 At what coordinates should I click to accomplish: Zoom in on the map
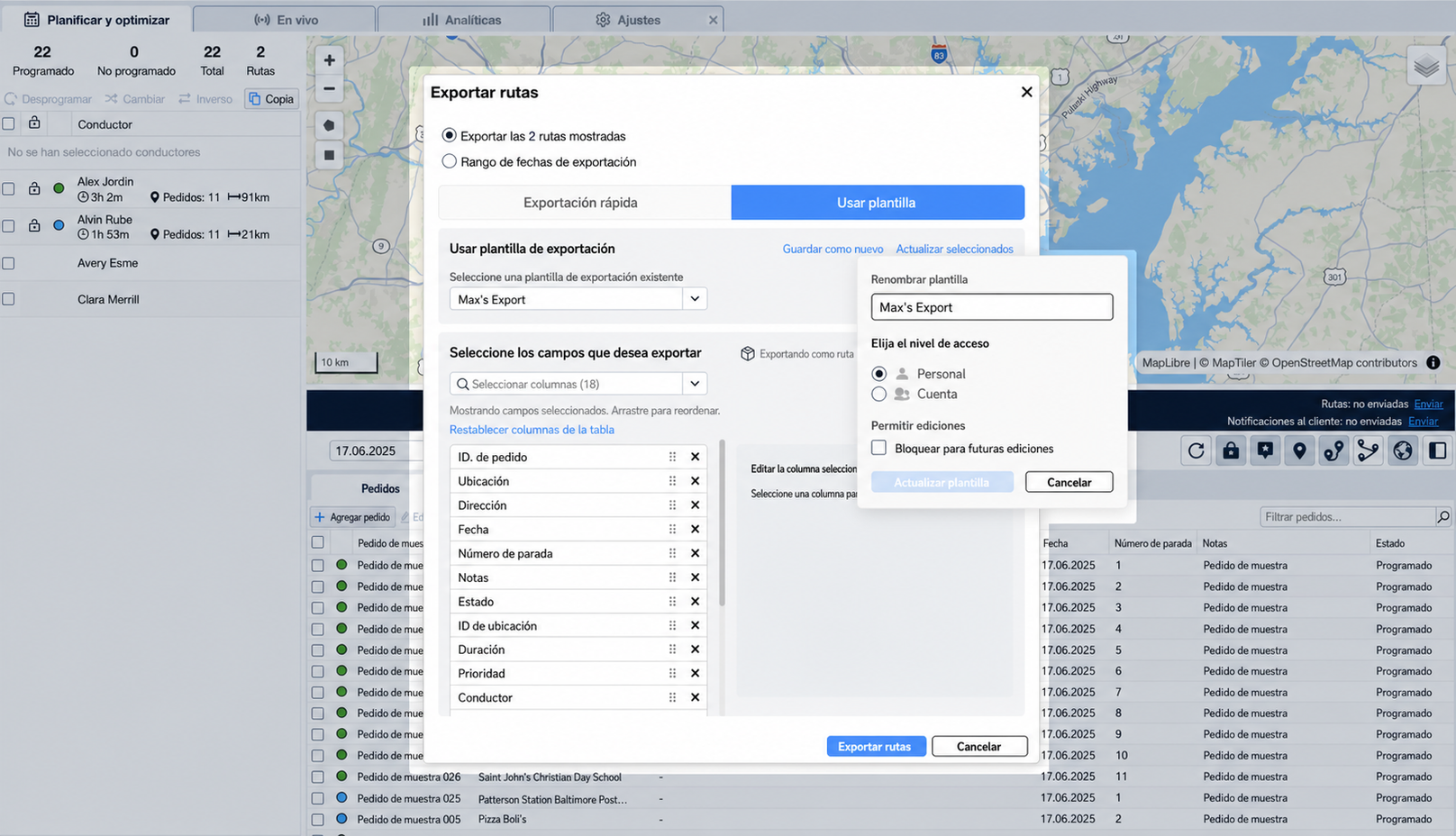[x=329, y=60]
